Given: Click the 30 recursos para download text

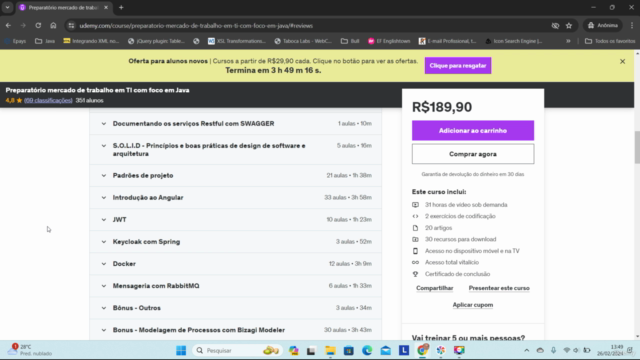Looking at the screenshot, I should pos(460,239).
